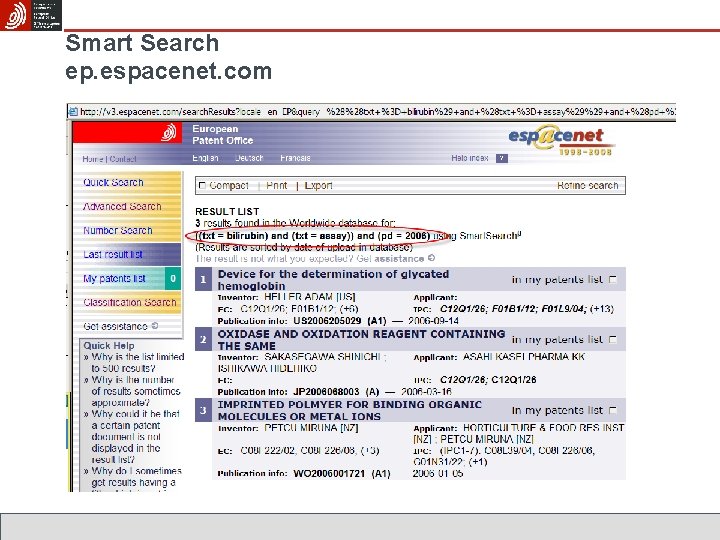720x540 pixels.
Task: Open IMPRINTED POLMYER FOR BINDING result title
Action: pos(349,411)
